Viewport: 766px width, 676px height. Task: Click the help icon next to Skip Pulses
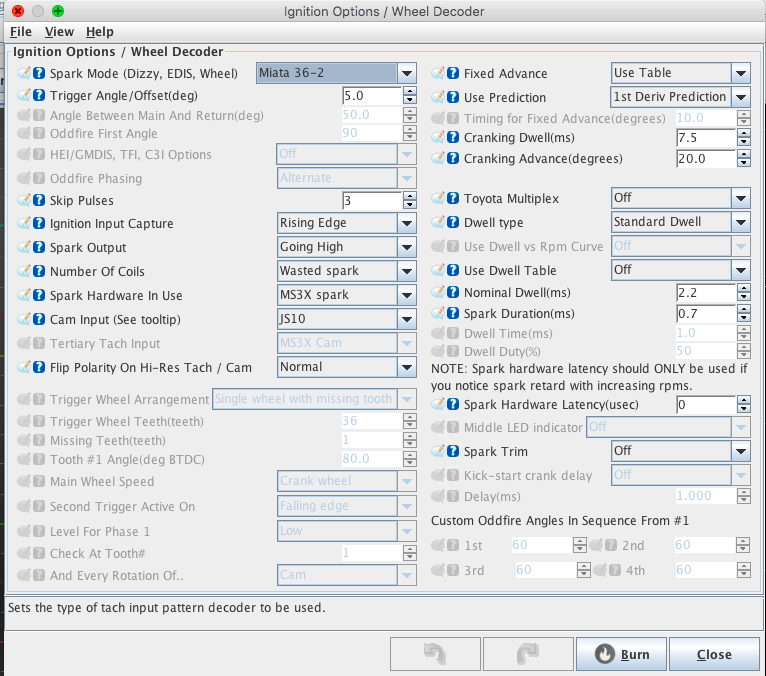(40, 200)
